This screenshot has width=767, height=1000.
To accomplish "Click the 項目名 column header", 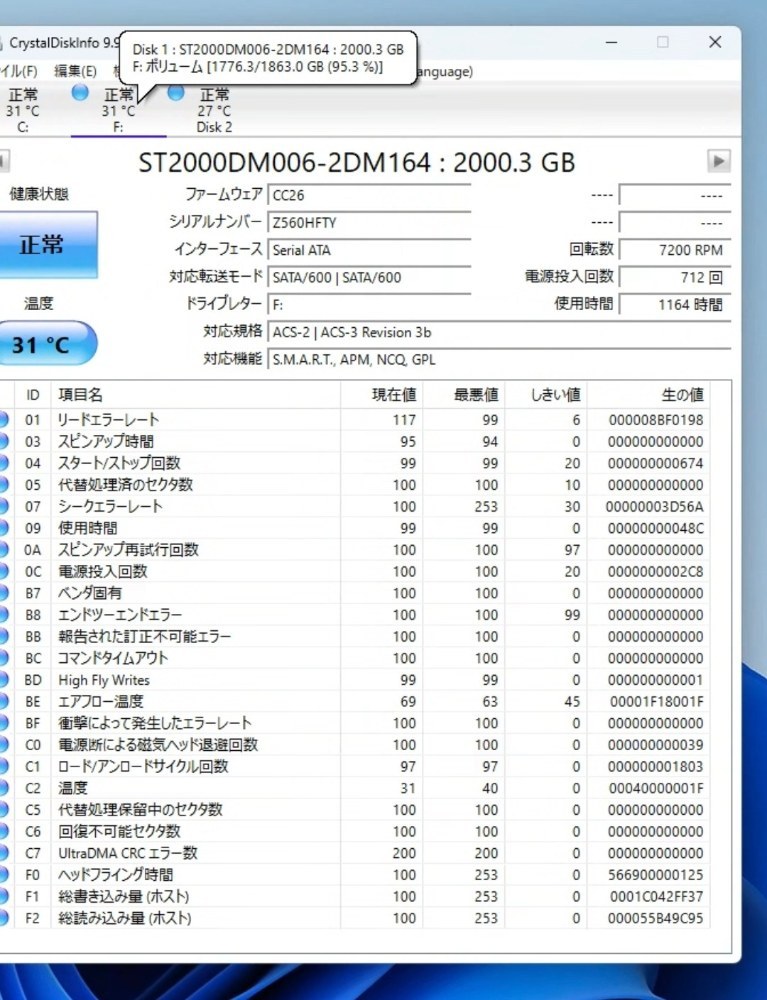I will tap(196, 395).
